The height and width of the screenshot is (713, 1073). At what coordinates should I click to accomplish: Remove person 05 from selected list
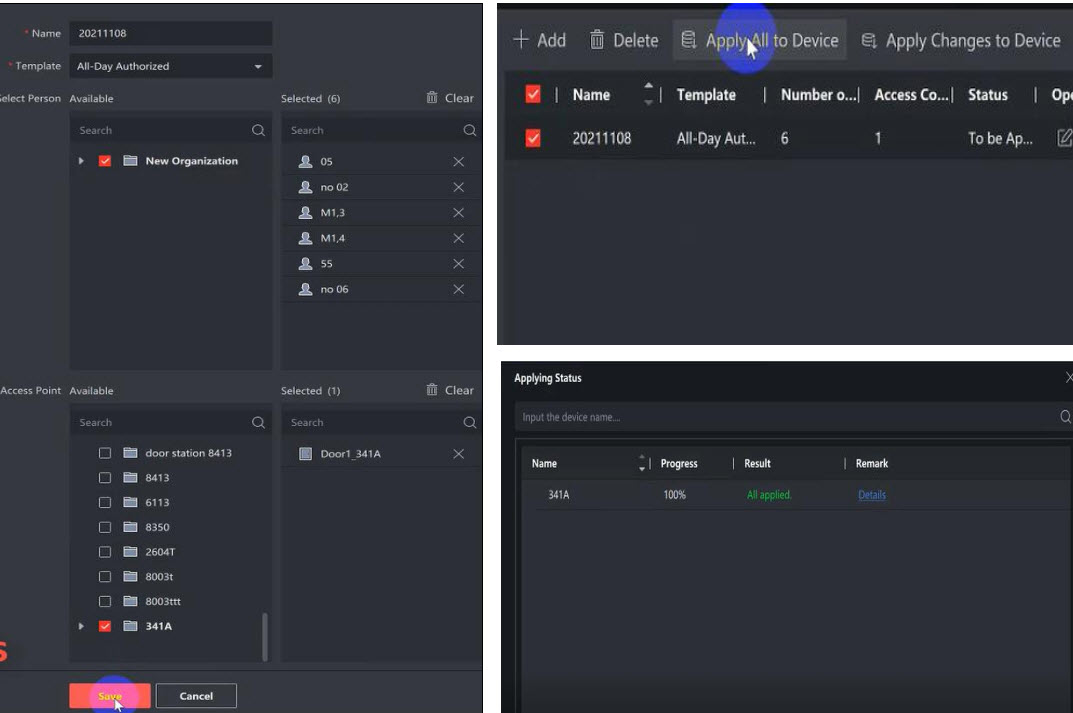tap(458, 162)
